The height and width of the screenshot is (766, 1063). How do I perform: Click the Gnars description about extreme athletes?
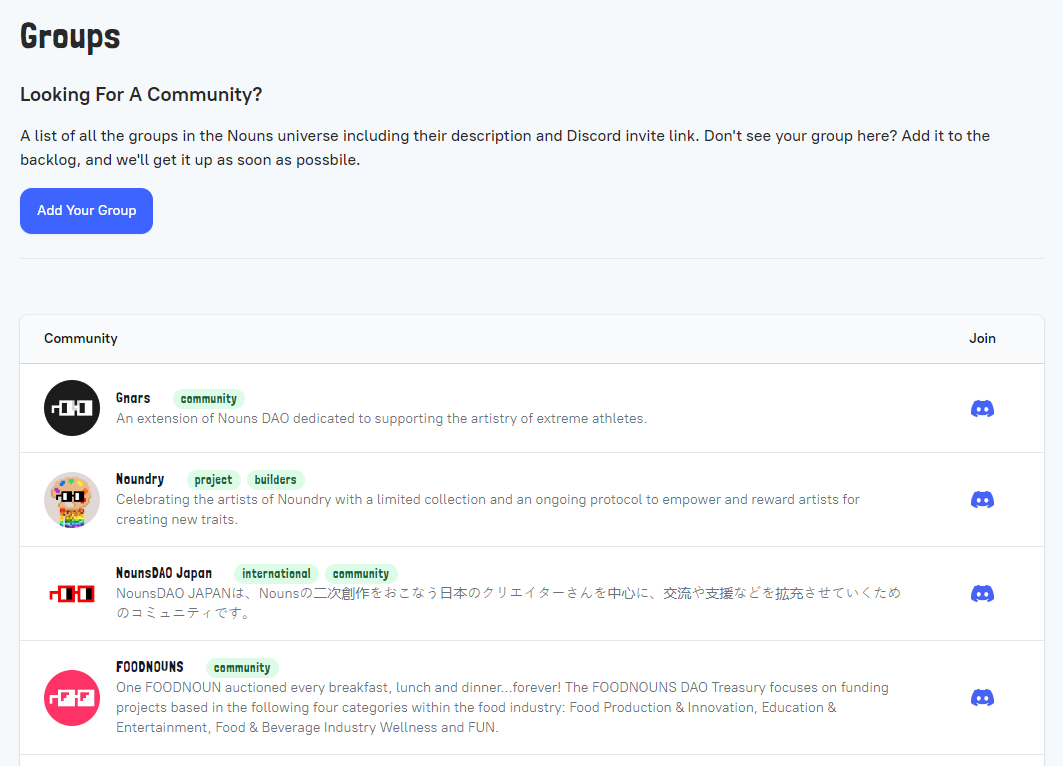[382, 418]
